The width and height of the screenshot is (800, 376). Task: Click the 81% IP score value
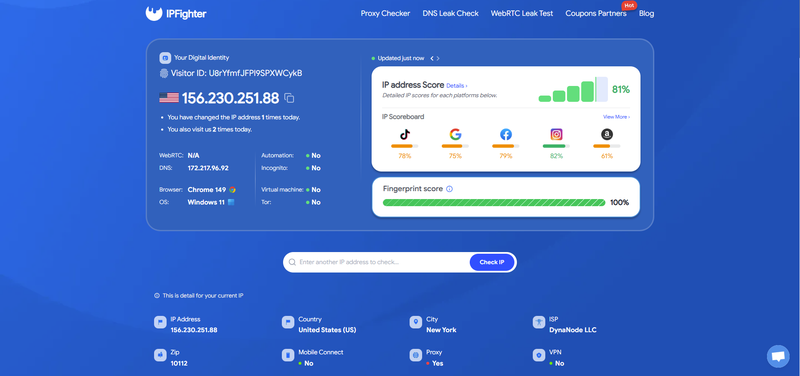tap(621, 89)
